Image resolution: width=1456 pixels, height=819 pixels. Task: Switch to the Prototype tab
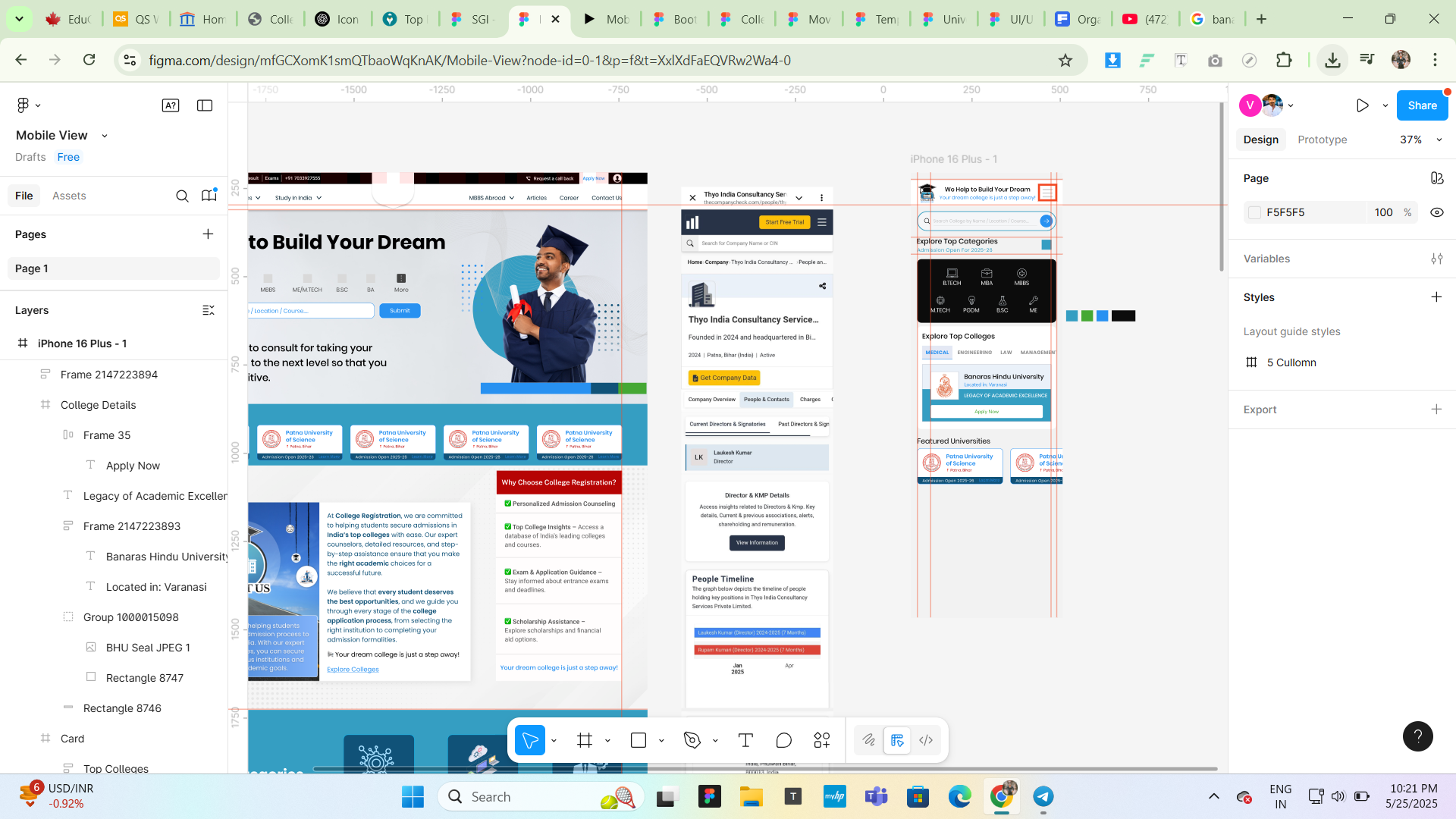click(1322, 140)
